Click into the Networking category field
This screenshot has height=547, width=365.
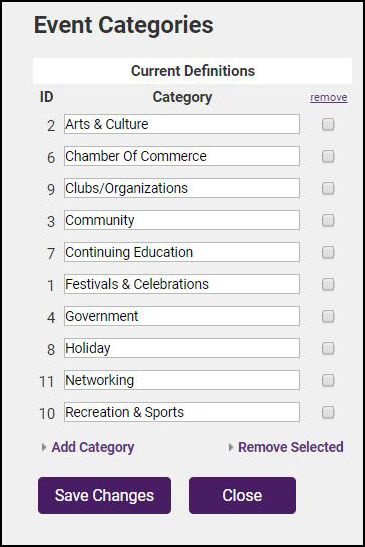[x=182, y=380]
